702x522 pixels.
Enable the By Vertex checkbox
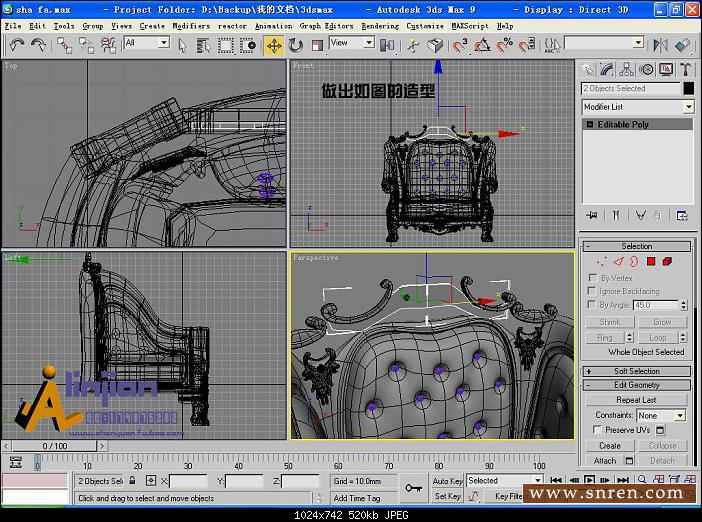592,278
